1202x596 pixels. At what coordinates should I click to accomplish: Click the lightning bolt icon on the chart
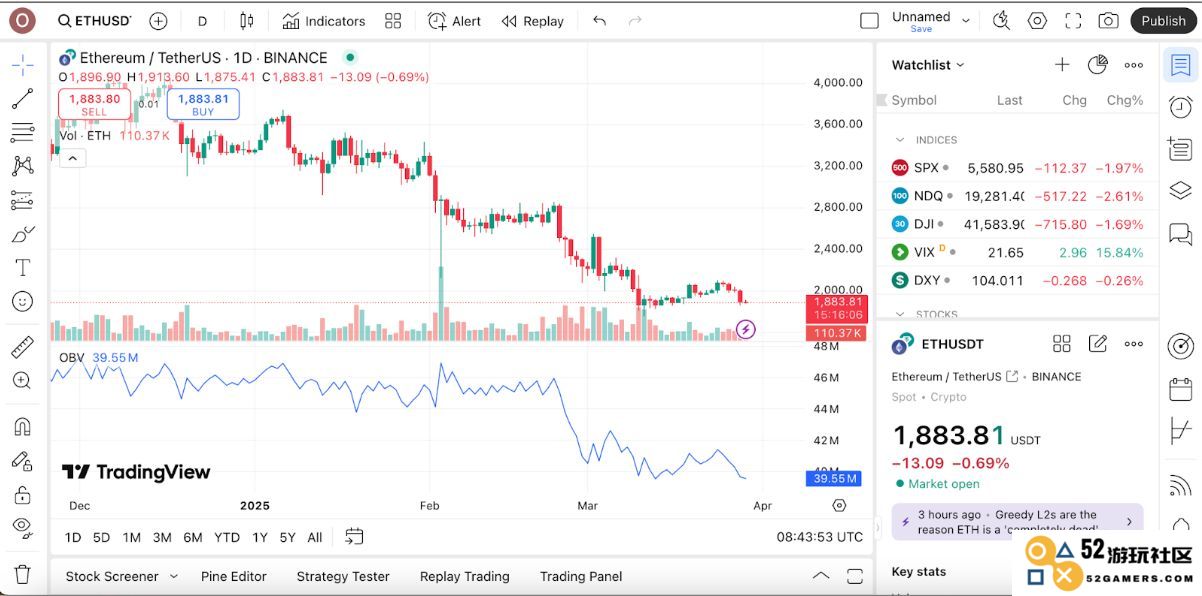745,329
